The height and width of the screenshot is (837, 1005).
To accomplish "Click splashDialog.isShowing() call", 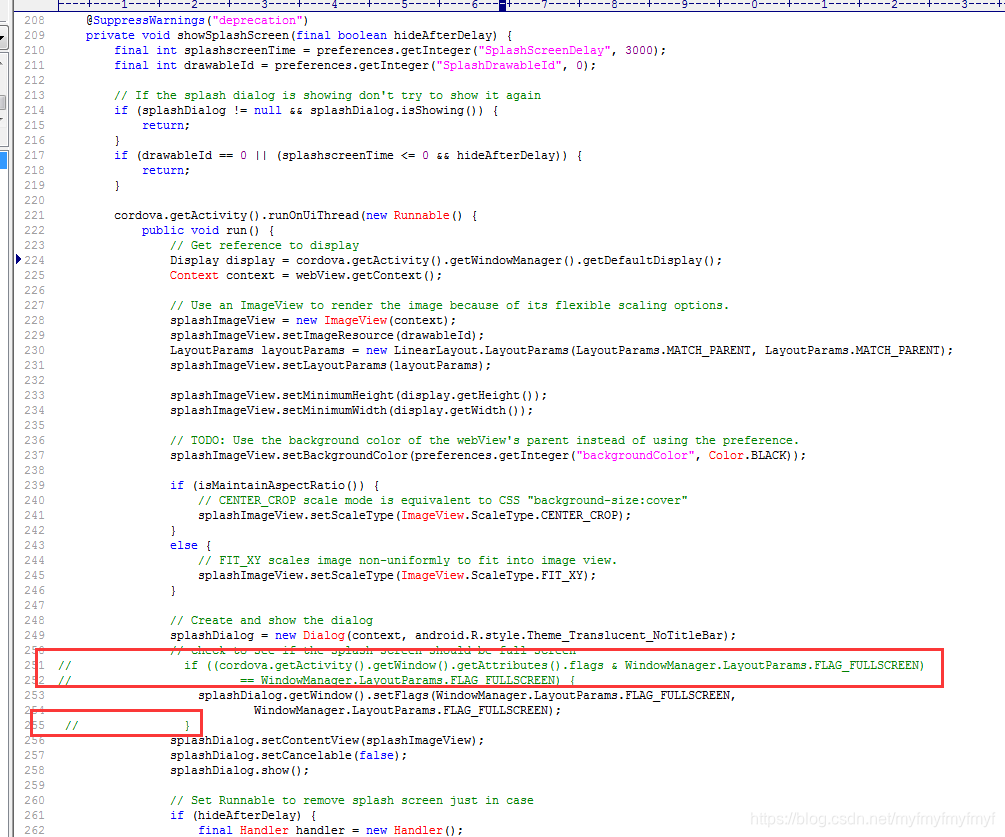I will pyautogui.click(x=397, y=110).
